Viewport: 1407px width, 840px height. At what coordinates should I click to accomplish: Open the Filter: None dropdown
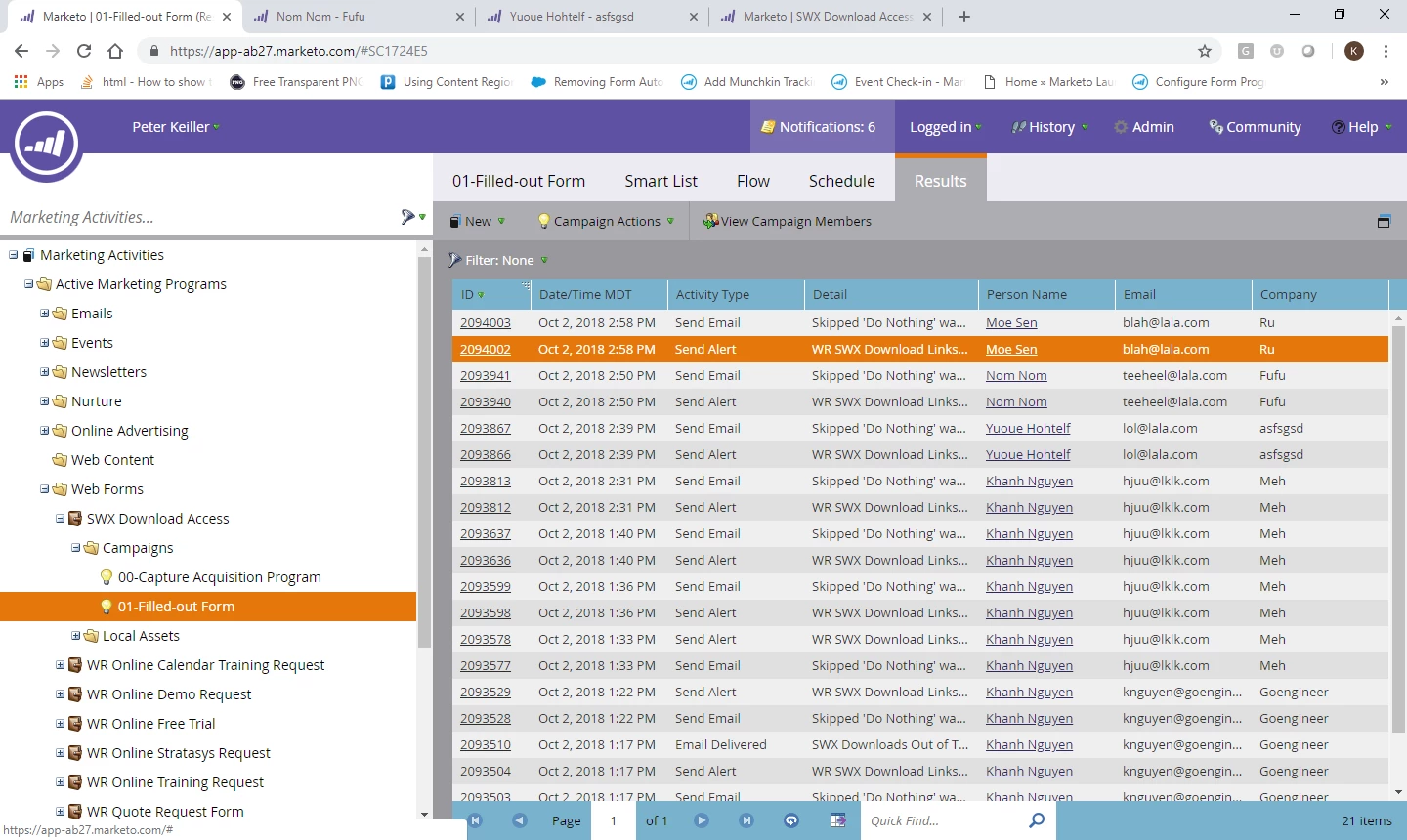[498, 261]
